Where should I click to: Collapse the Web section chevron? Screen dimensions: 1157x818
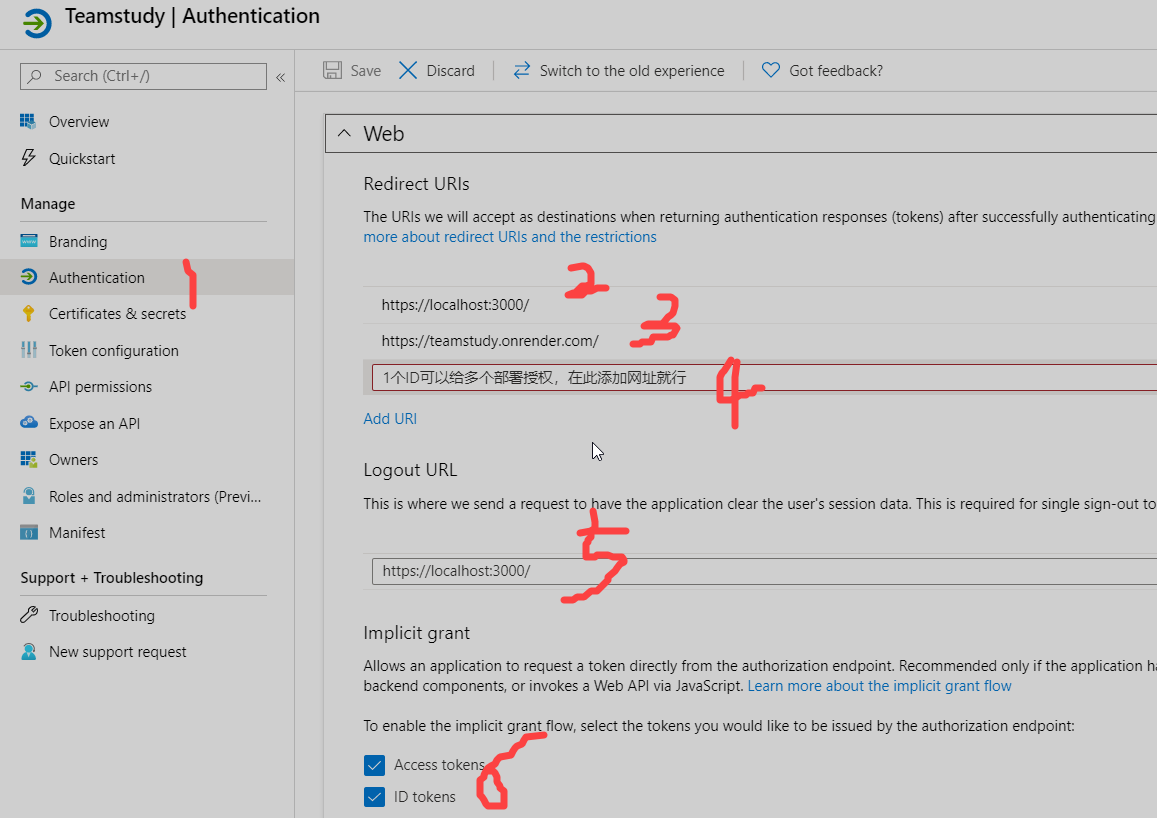[344, 134]
